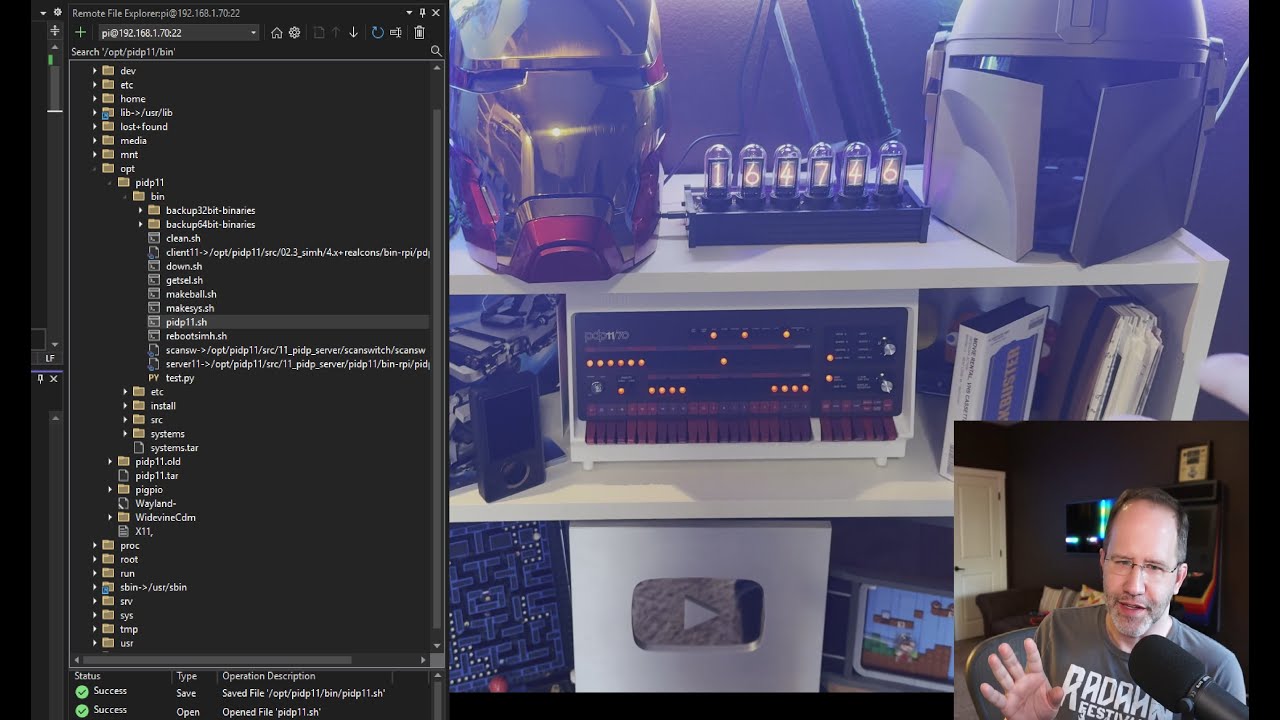The image size is (1280, 720).
Task: Click the scroll-right arrow of file tree
Action: point(424,660)
